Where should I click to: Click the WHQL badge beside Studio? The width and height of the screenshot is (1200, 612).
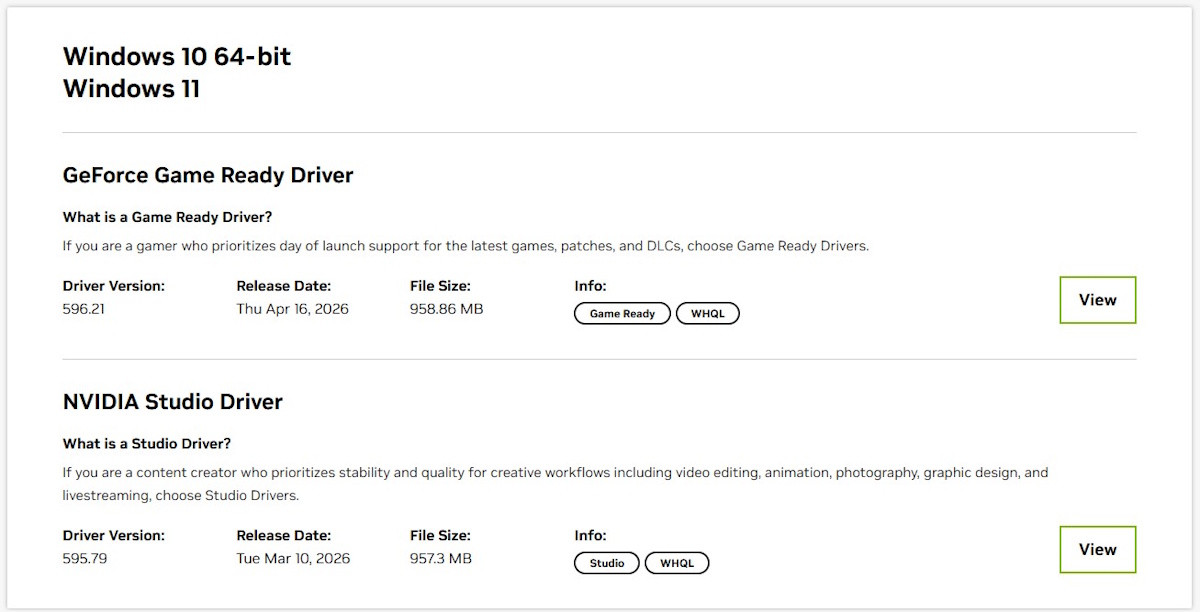[677, 563]
